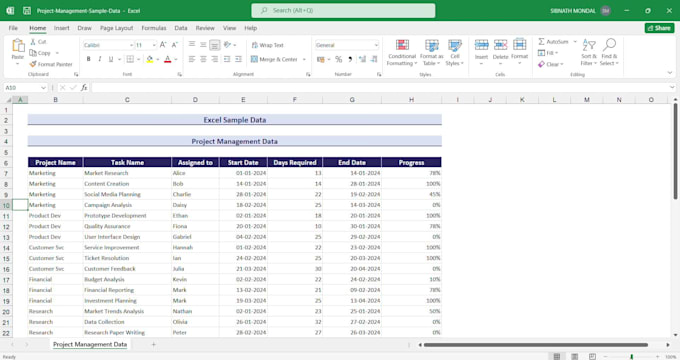
Task: Click the horizontal scrollbar
Action: (x=536, y=345)
